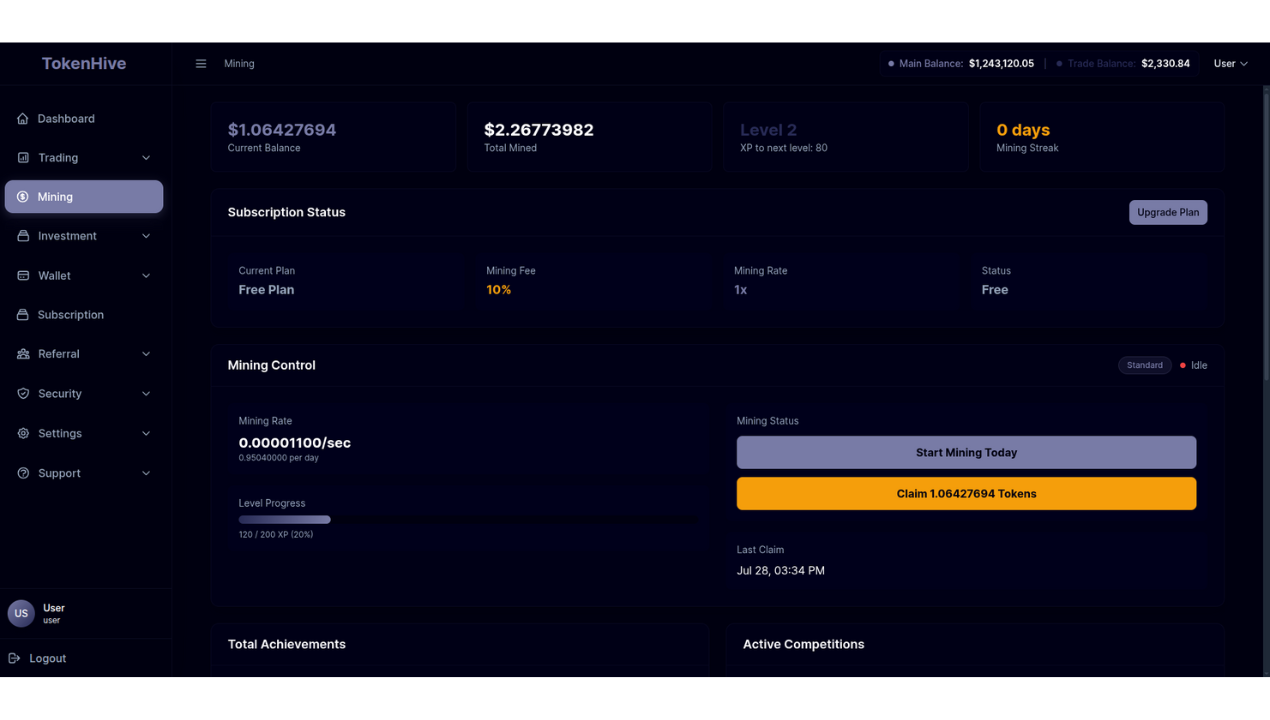Click the 1x Mining Rate value

[740, 290]
